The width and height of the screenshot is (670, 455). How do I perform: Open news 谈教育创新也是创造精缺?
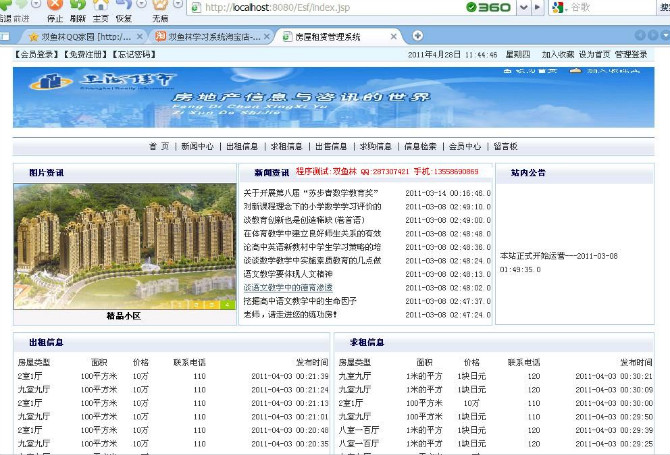[304, 220]
